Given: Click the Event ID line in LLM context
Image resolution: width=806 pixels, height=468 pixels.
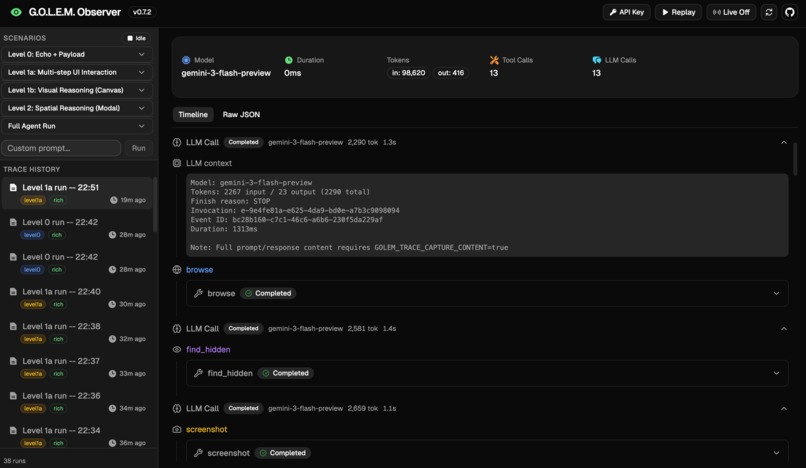Looking at the screenshot, I should click(286, 220).
